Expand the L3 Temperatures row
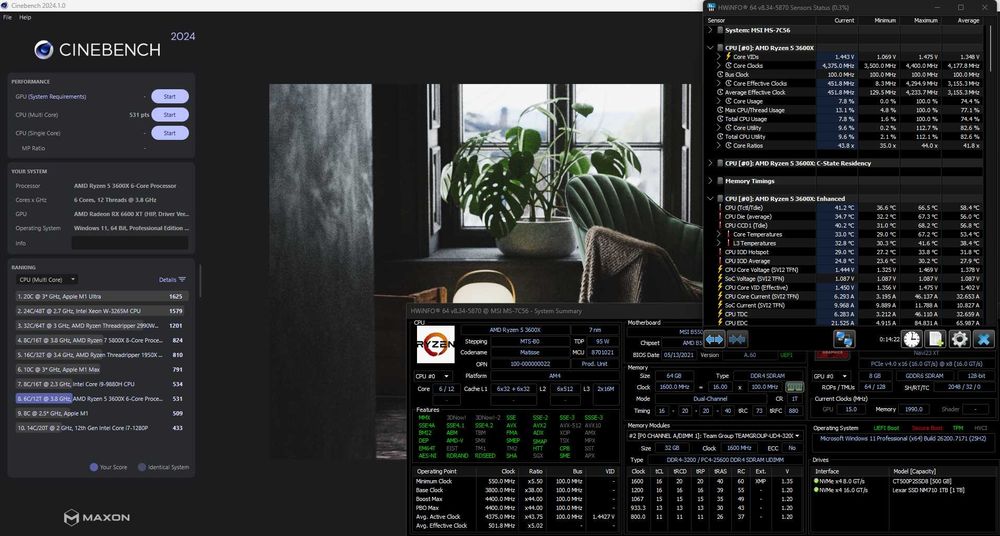The image size is (1000, 536). (x=719, y=243)
